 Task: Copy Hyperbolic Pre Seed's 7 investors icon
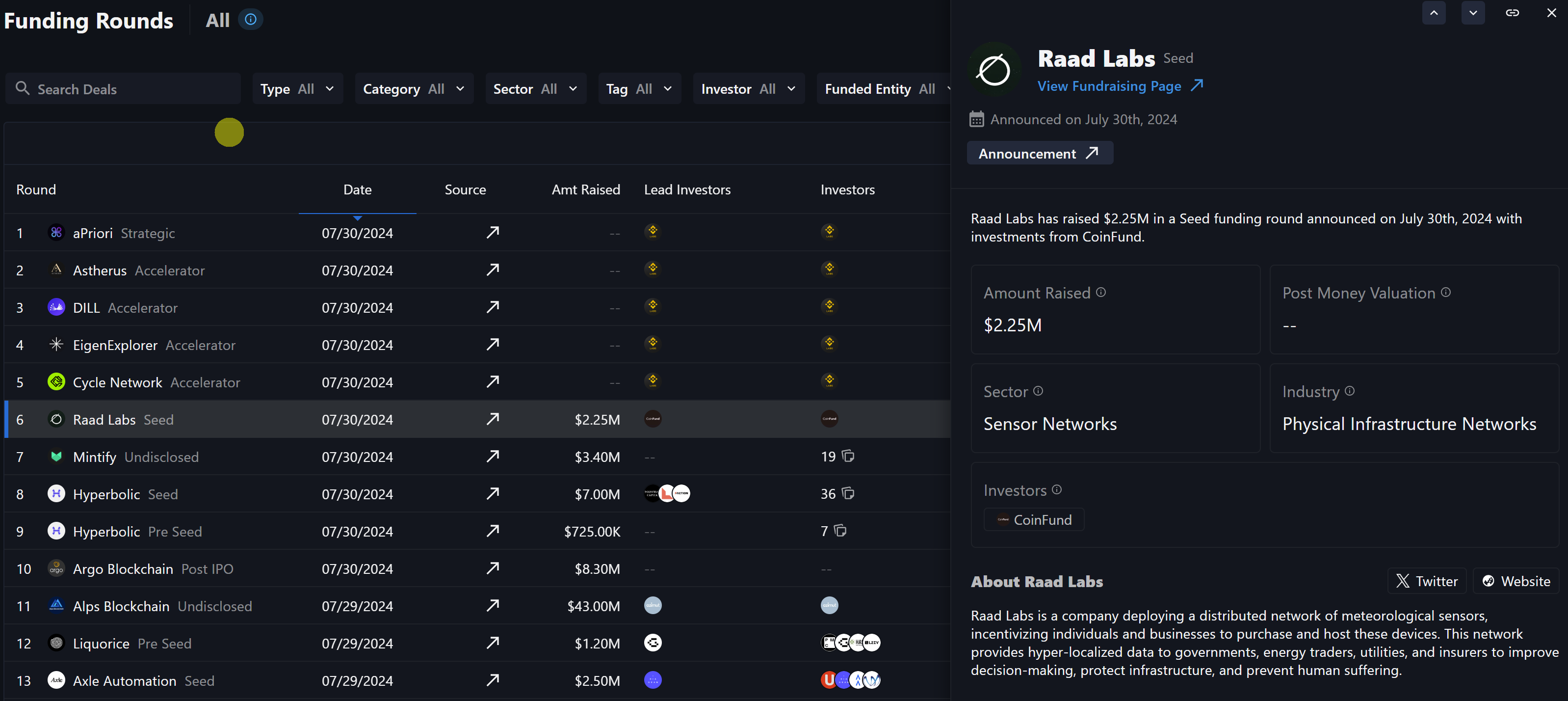point(840,531)
